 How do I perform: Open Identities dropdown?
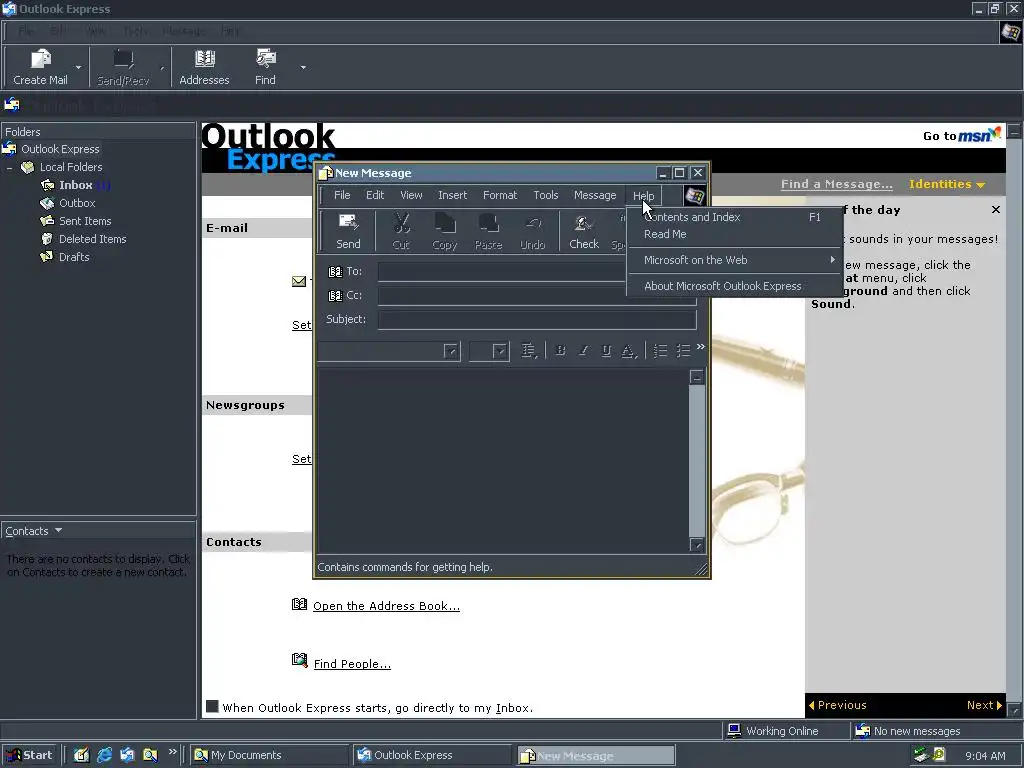(947, 184)
